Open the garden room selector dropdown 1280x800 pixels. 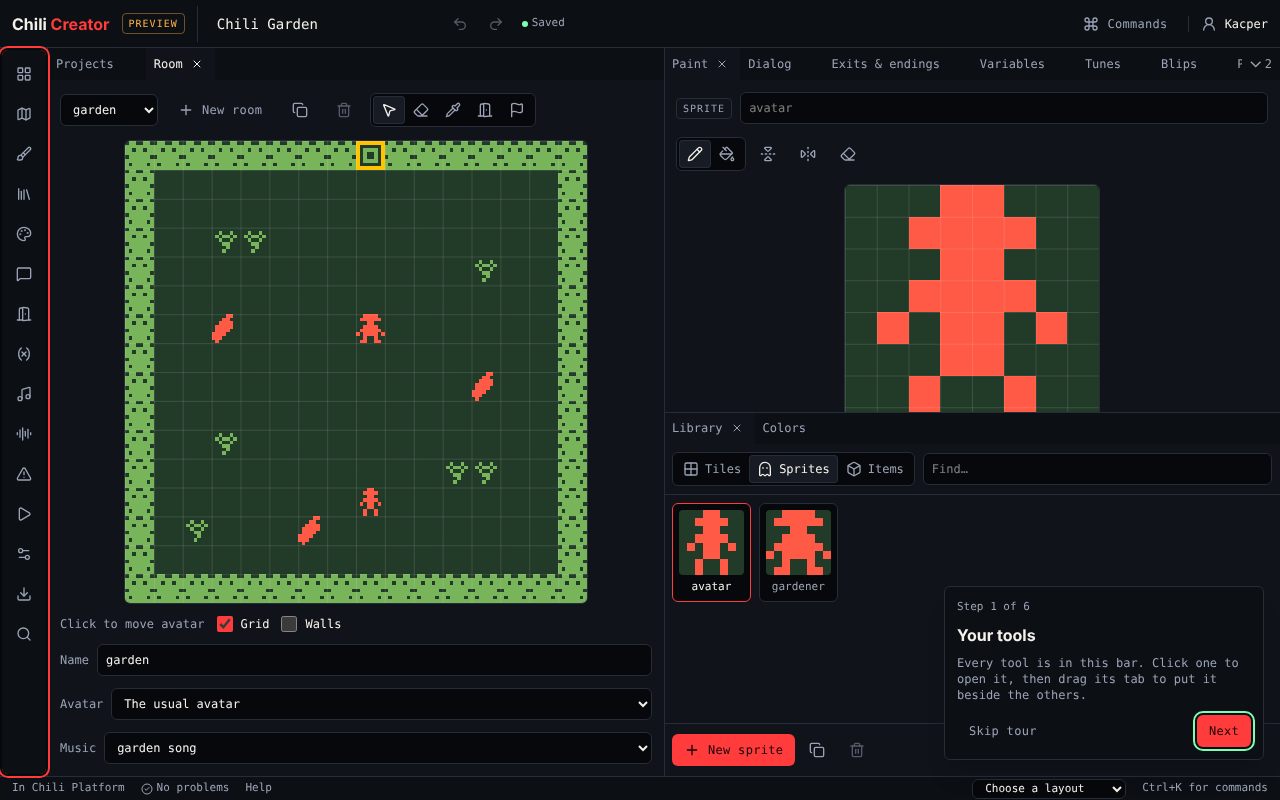point(109,110)
